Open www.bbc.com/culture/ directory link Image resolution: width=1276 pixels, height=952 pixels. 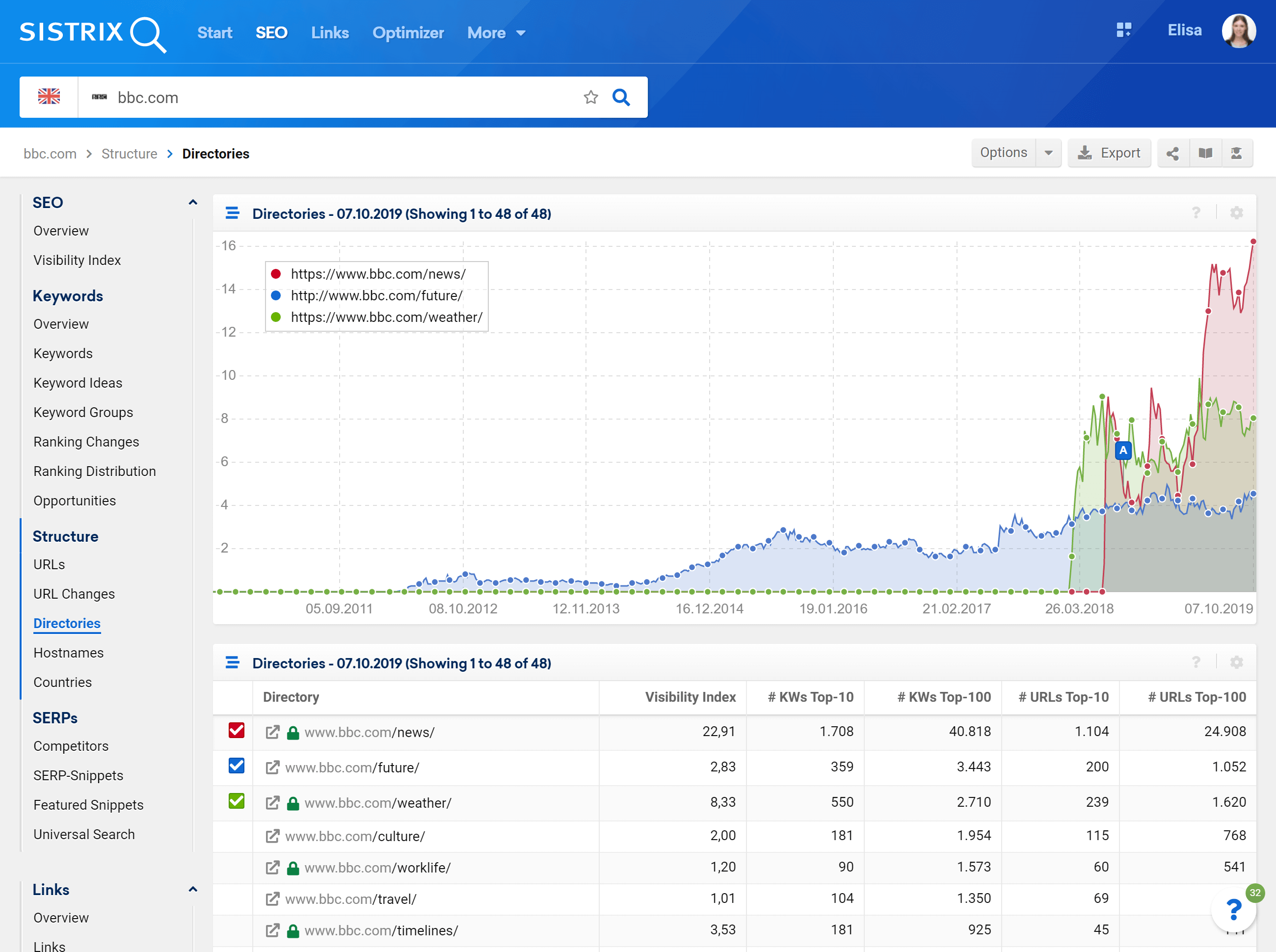pos(355,837)
